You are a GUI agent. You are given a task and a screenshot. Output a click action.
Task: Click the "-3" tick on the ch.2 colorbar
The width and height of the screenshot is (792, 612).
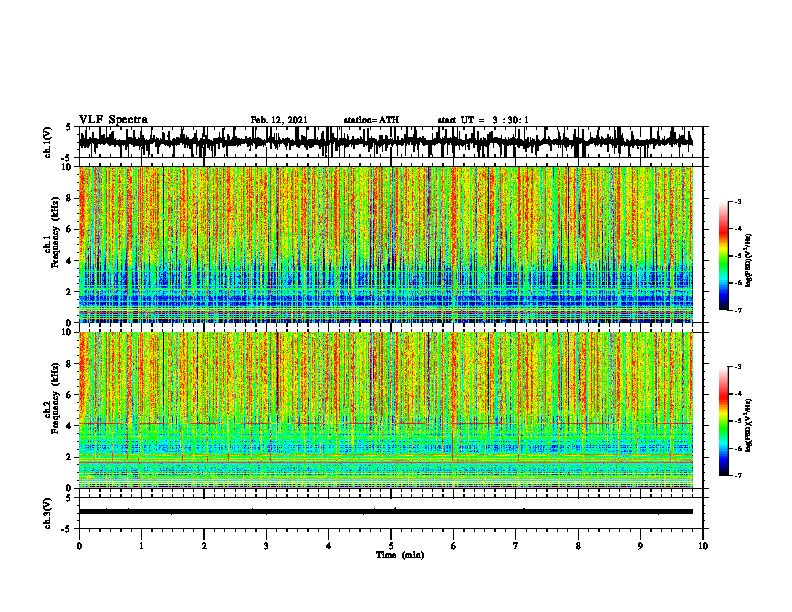point(738,367)
